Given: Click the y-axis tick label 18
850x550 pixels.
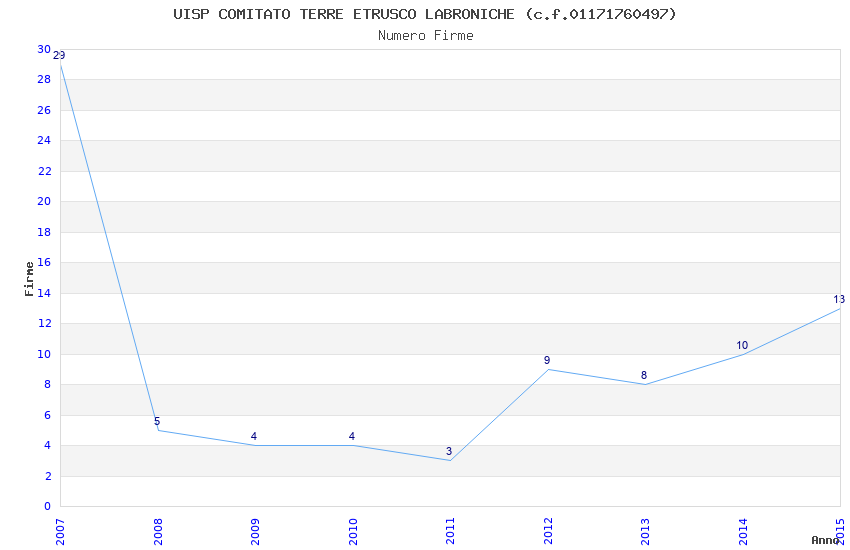Looking at the screenshot, I should coord(44,232).
